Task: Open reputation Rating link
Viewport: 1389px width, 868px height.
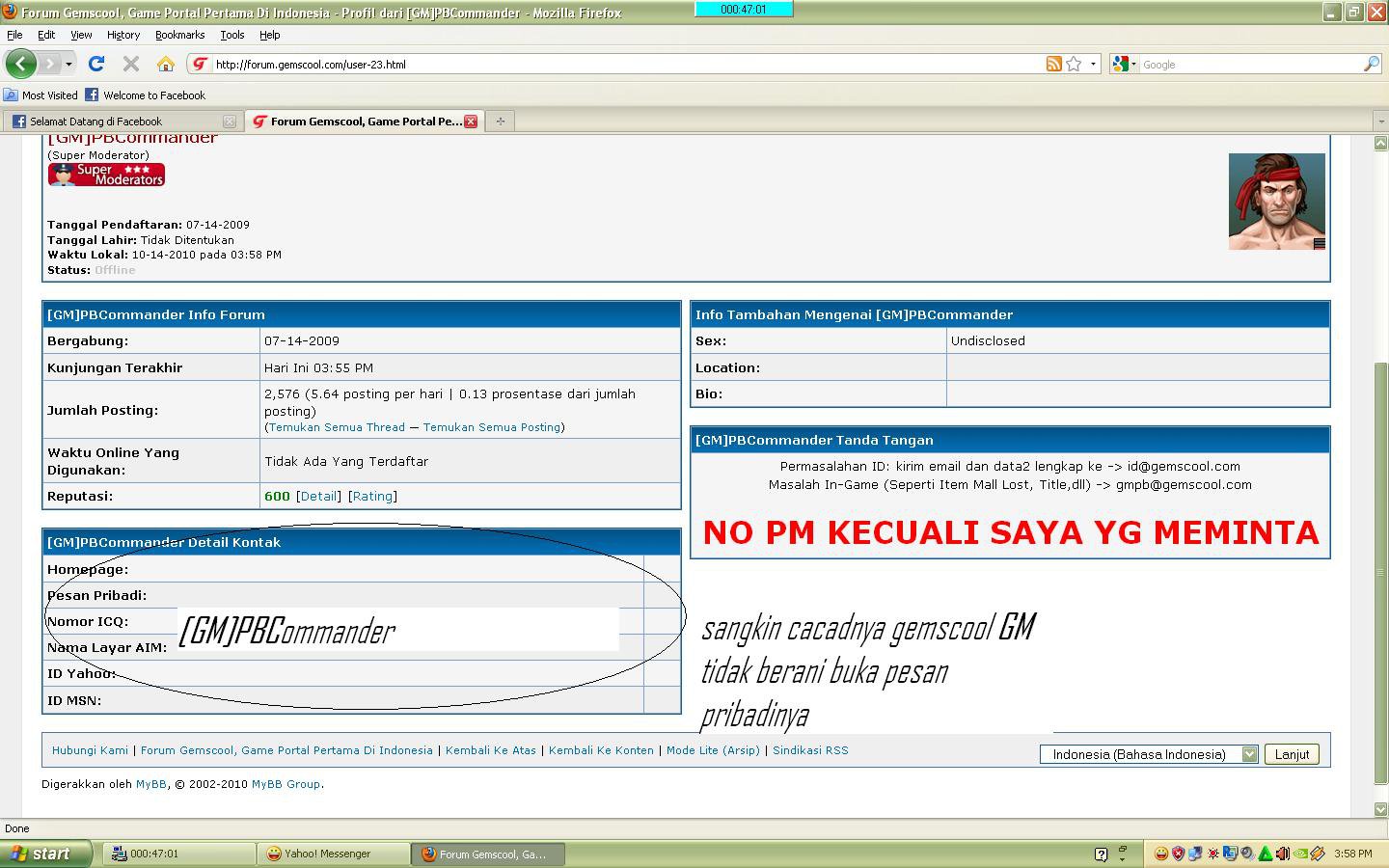Action: [x=372, y=497]
